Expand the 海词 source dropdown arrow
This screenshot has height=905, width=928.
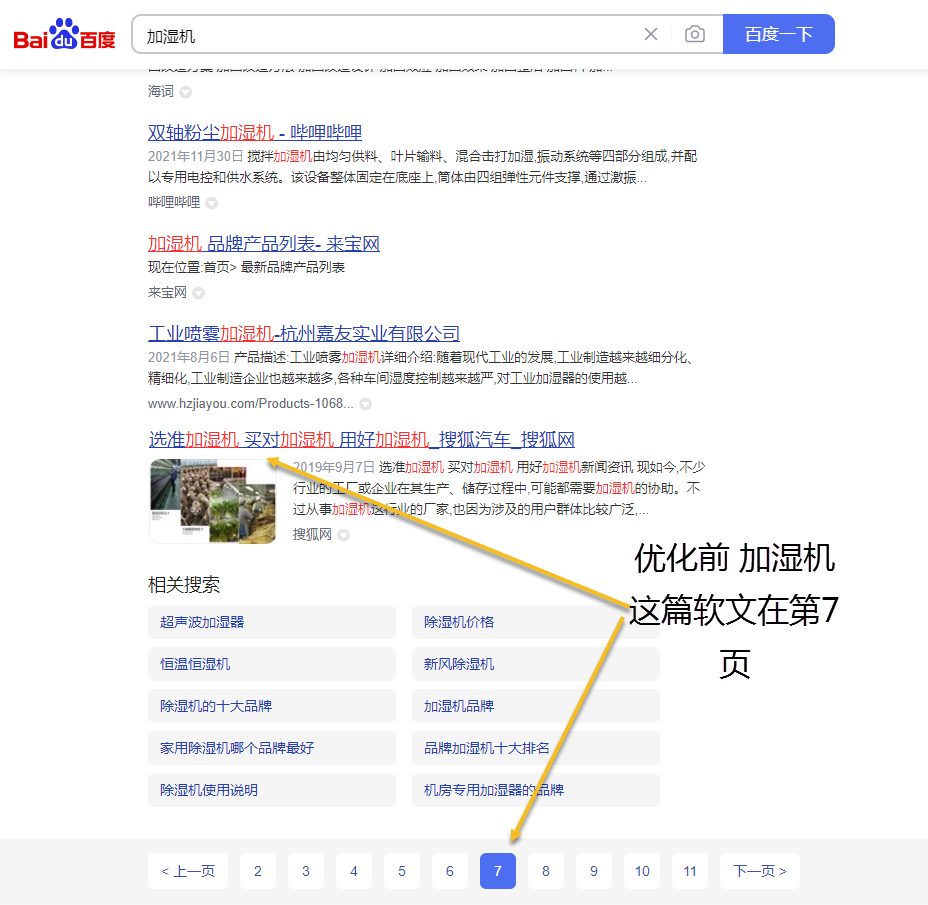185,92
